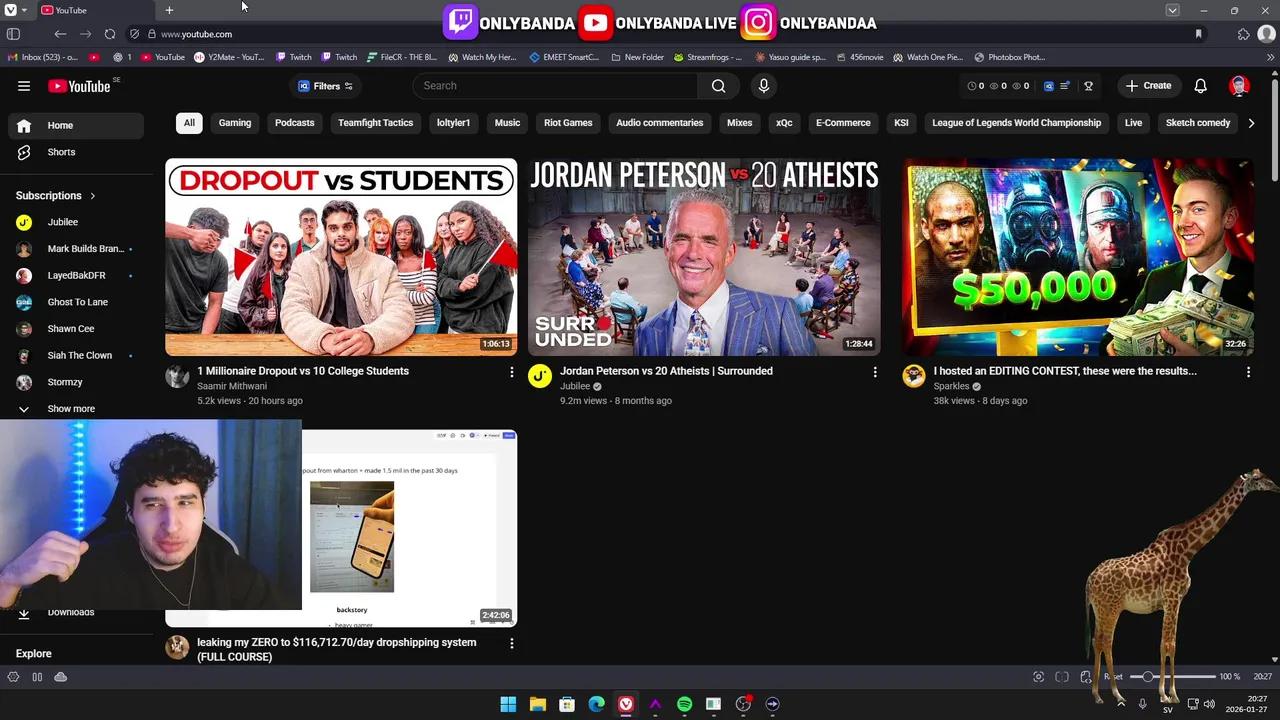
Task: Start a voice search with the microphone icon
Action: point(763,86)
